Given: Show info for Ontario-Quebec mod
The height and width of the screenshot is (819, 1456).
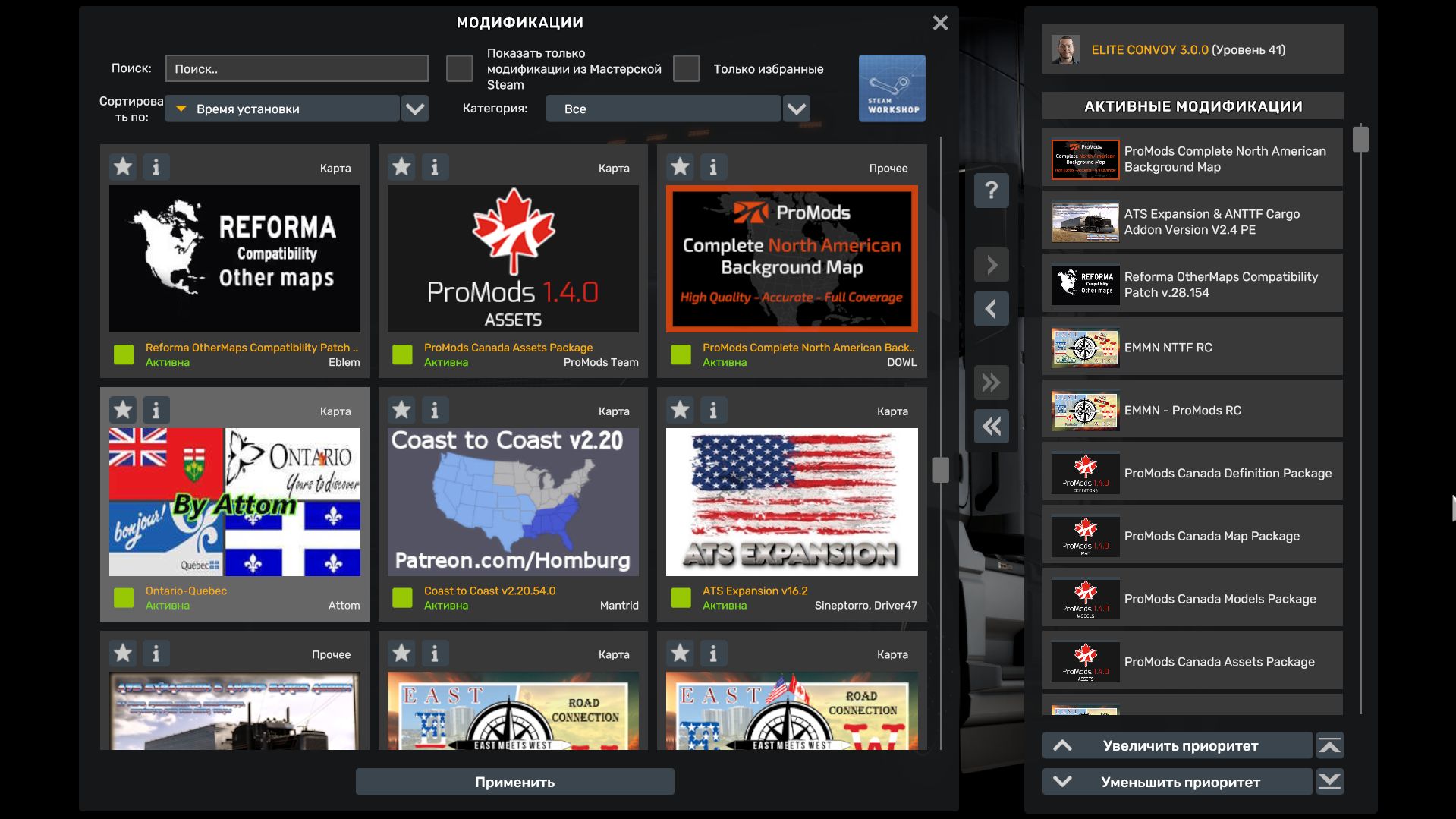Looking at the screenshot, I should point(156,411).
